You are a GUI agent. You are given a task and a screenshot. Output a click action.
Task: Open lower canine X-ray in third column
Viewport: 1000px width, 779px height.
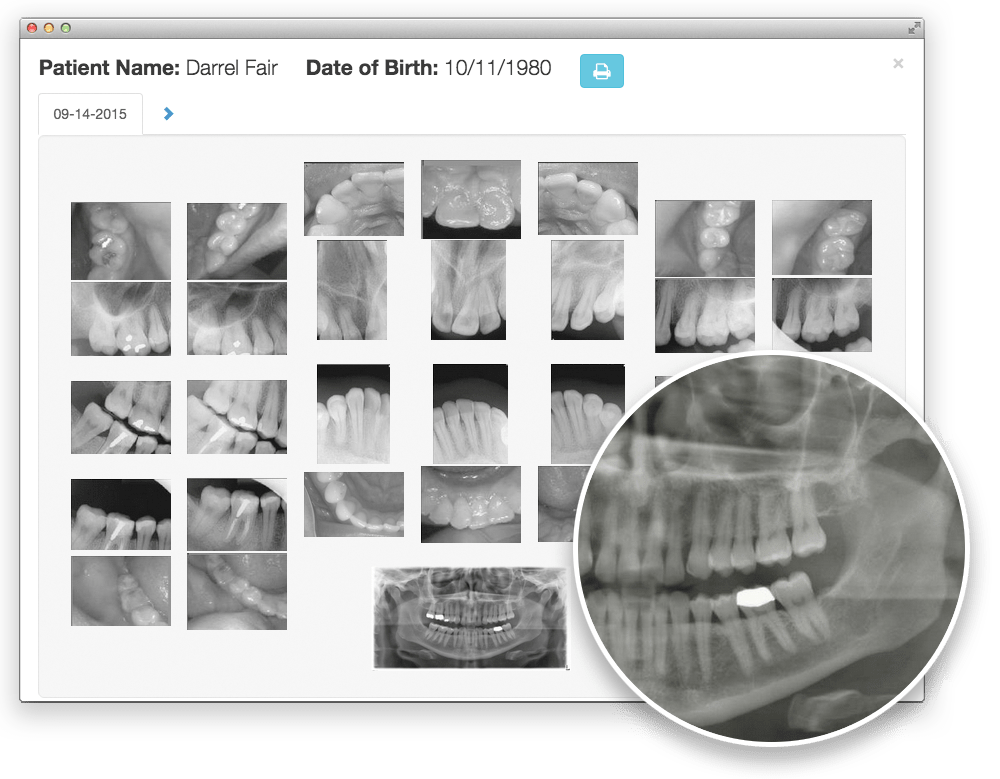click(x=353, y=413)
